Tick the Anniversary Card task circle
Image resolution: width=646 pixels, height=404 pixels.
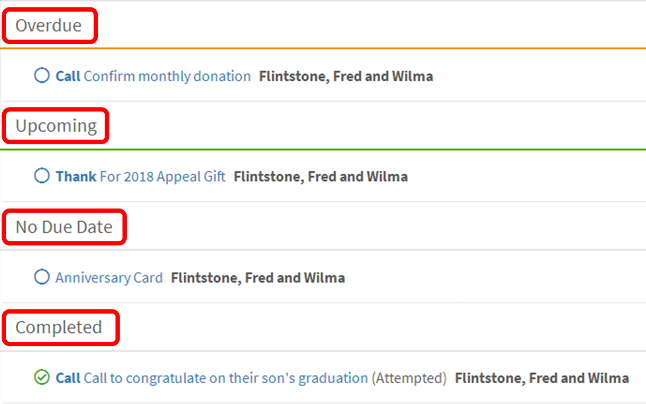coord(42,277)
